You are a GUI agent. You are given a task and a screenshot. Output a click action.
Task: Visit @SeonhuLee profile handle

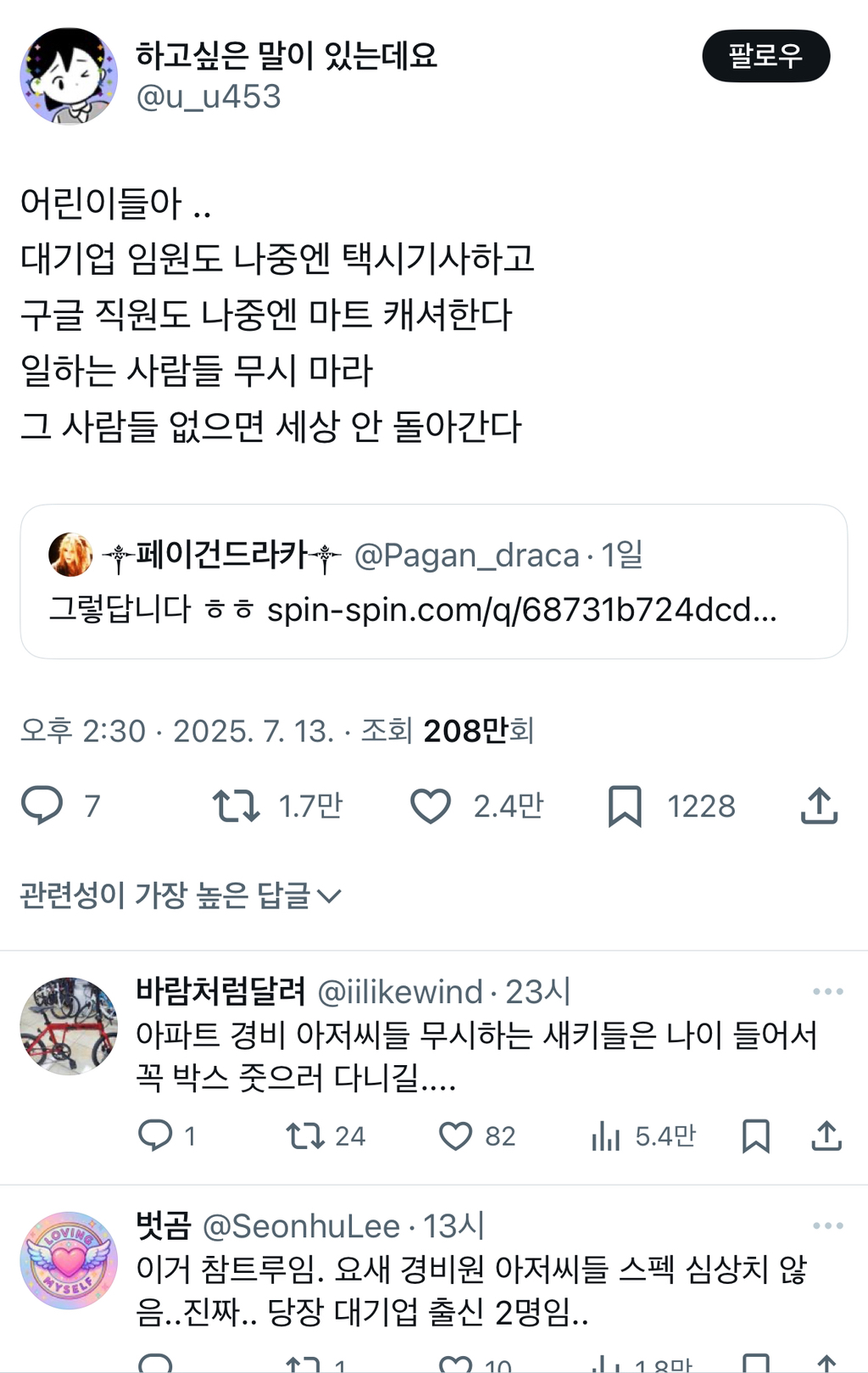[x=301, y=1226]
